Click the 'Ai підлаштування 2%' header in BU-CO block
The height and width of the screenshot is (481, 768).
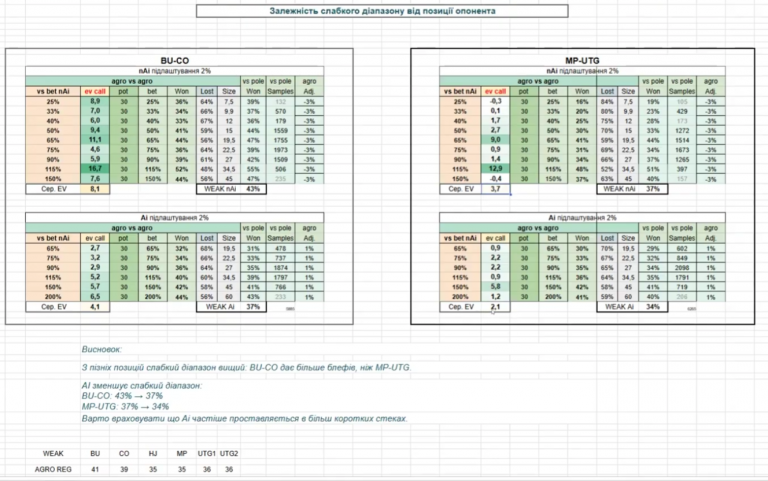(175, 217)
